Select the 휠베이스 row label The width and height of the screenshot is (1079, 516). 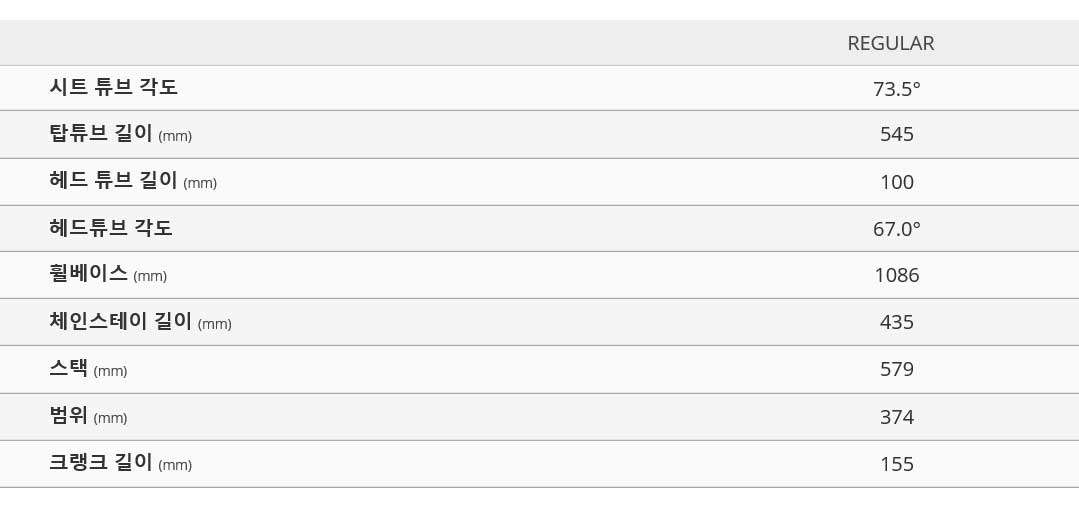[x=89, y=274]
